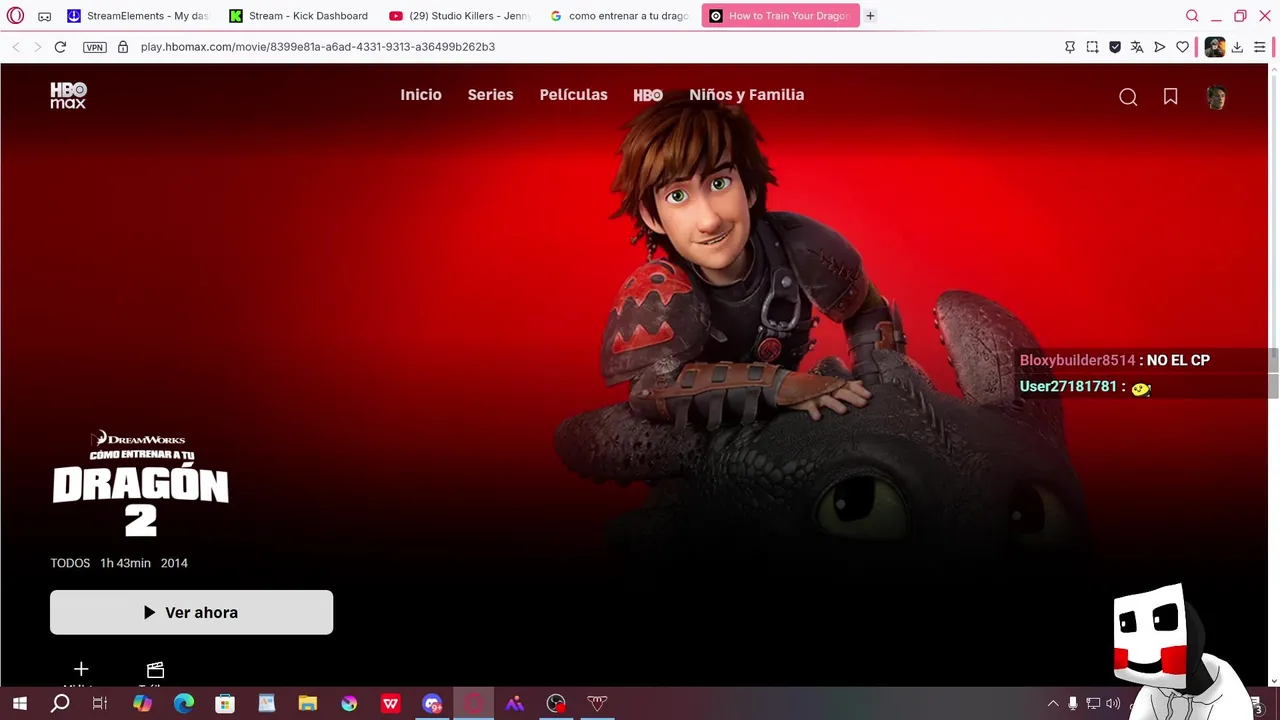Open the pinboard pin icon
The width and height of the screenshot is (1280, 720).
(1070, 47)
